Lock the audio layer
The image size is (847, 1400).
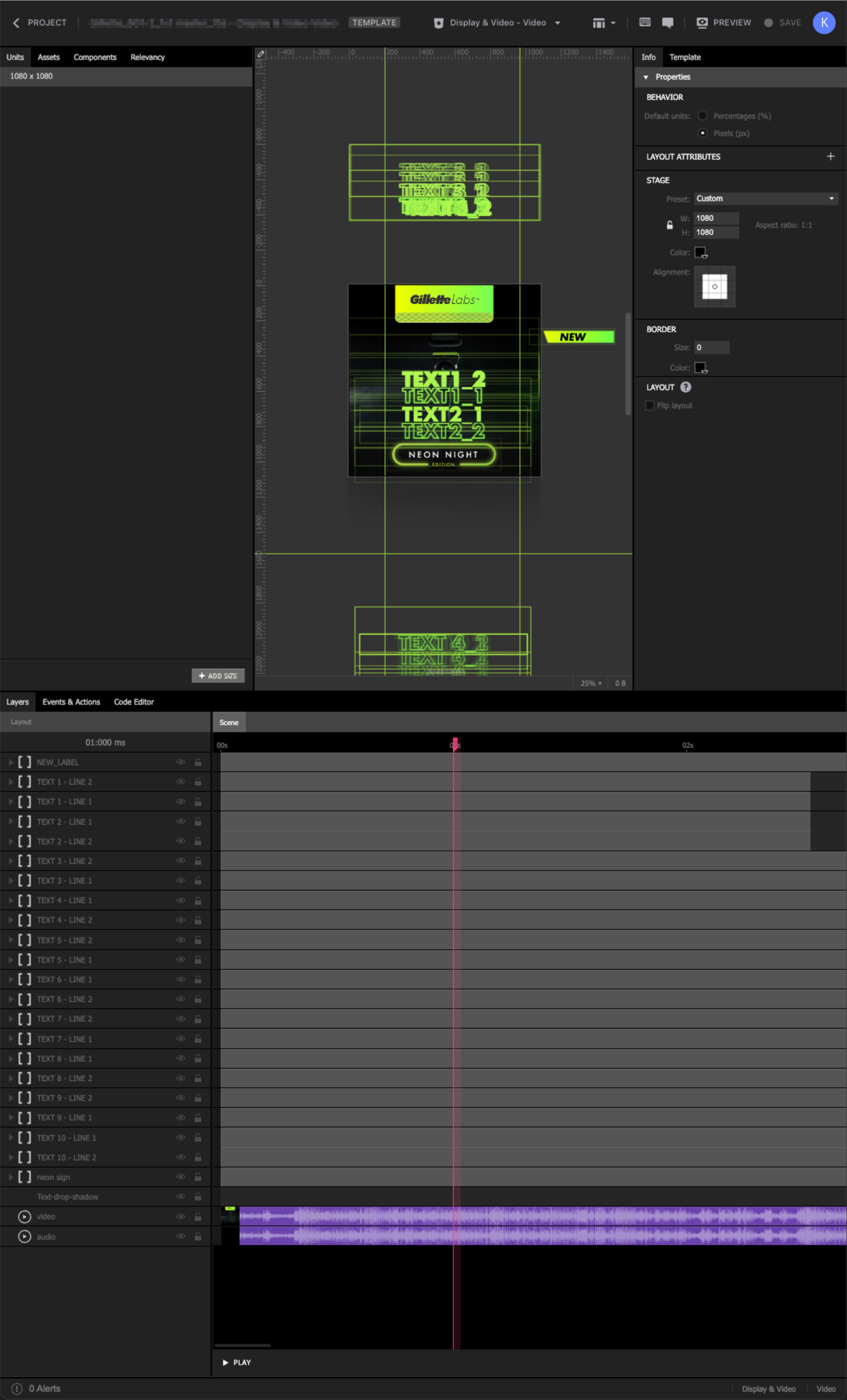pos(198,1236)
